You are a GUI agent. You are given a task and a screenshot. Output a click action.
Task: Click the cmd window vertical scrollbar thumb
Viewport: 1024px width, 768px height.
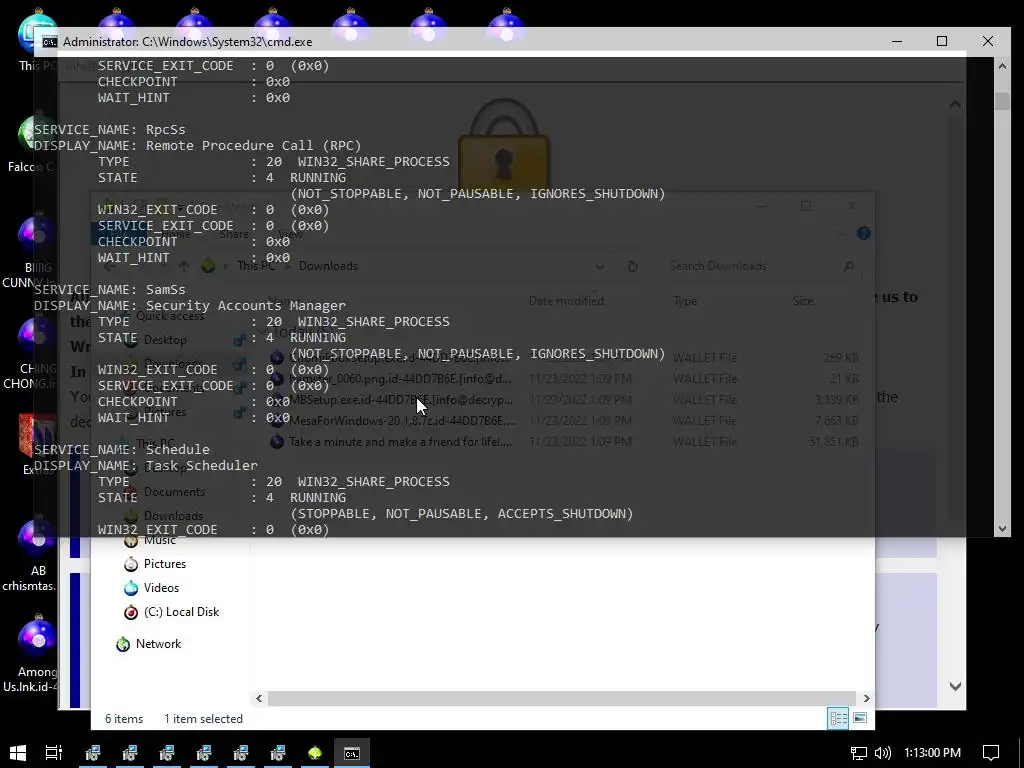coord(1002,101)
